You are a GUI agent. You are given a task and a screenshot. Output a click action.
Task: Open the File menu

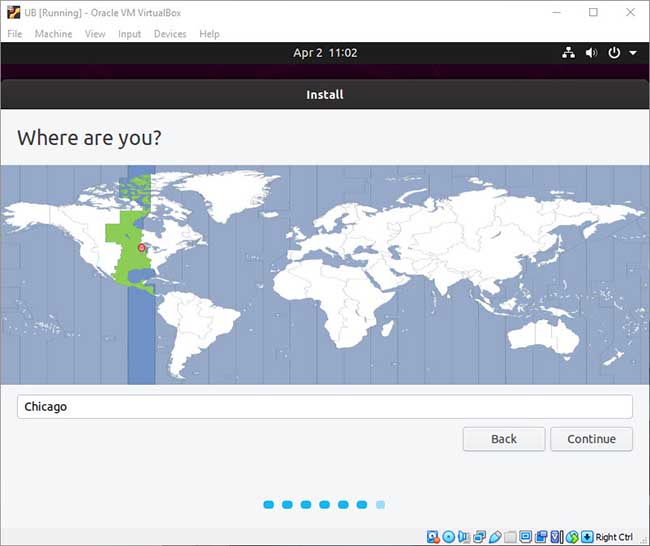(x=15, y=34)
